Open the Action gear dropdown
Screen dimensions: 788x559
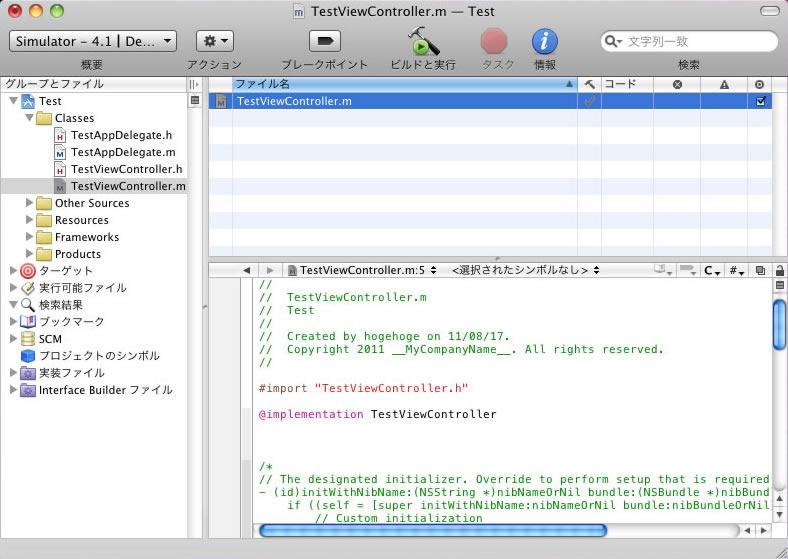point(215,41)
